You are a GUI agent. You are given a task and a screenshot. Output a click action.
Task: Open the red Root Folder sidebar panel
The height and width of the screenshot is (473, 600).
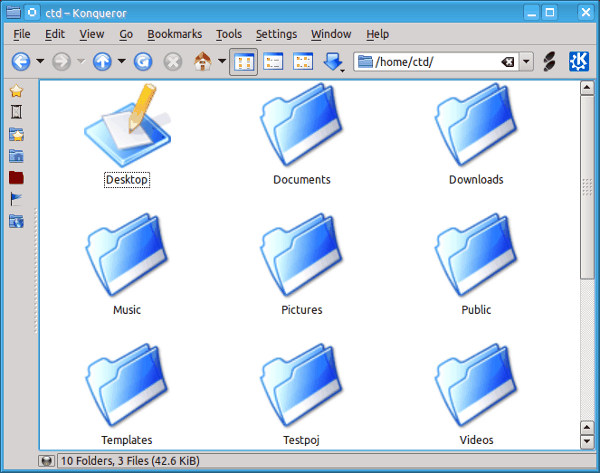coord(16,177)
